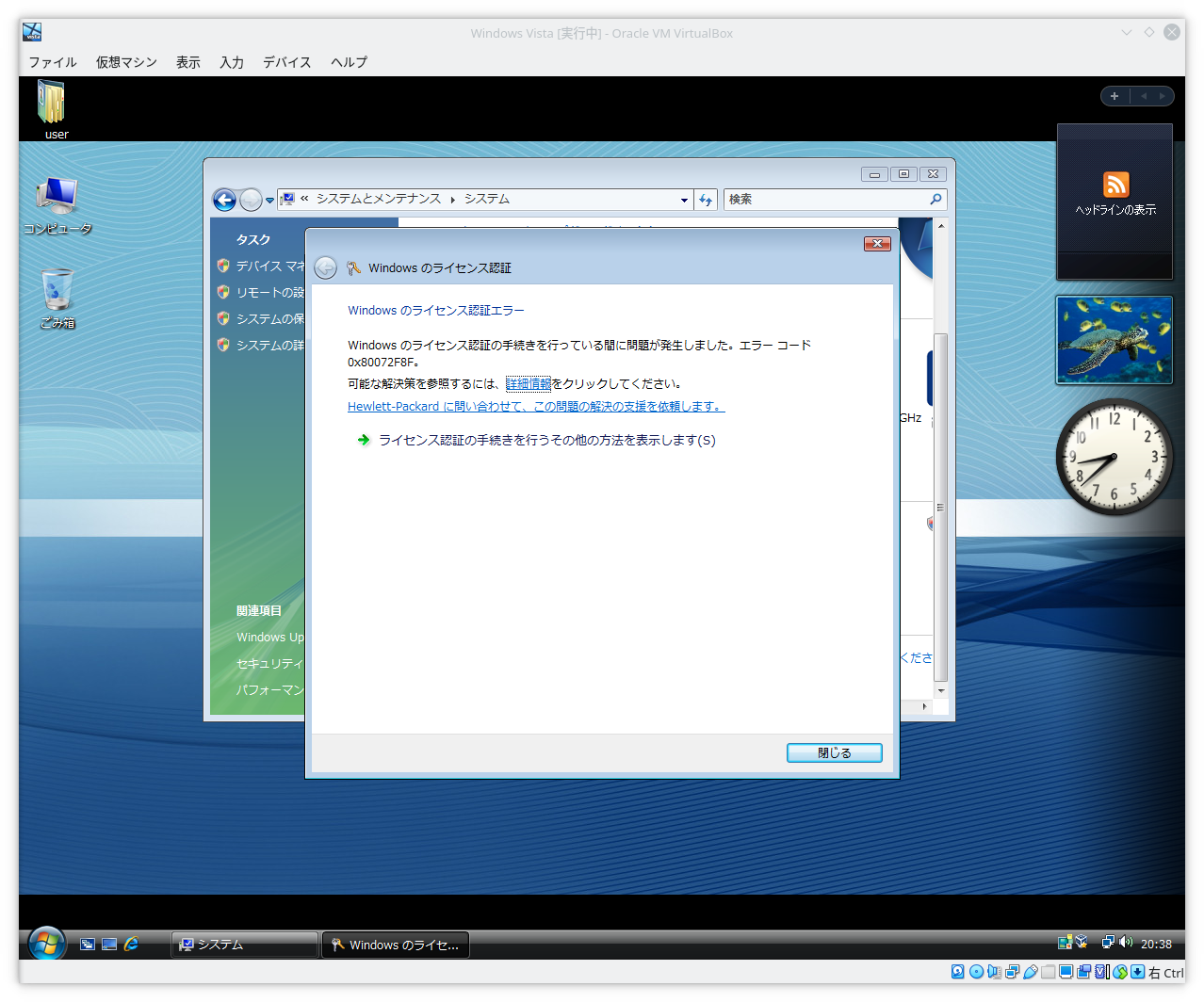Click the shared folders status icon

click(x=1048, y=972)
